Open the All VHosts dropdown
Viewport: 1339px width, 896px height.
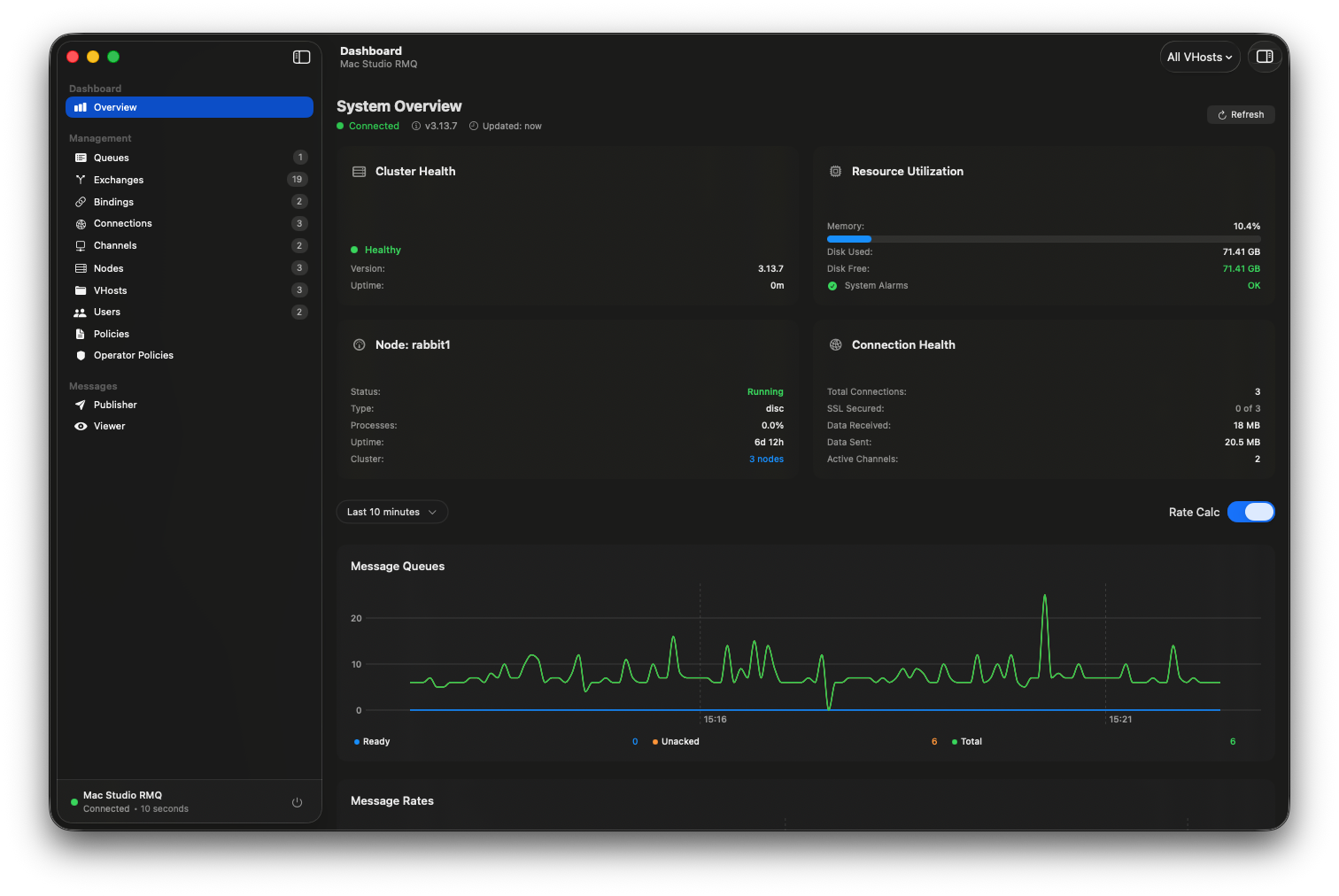1199,57
